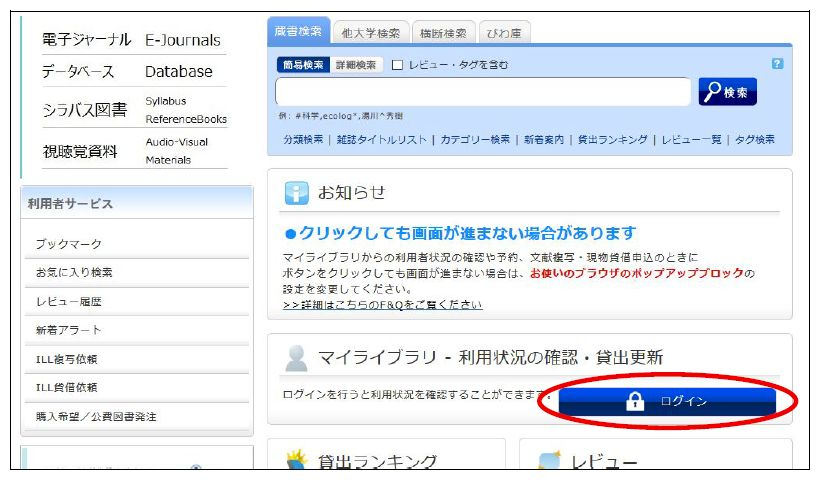Click the blue help question mark icon
The image size is (822, 480).
tap(778, 64)
